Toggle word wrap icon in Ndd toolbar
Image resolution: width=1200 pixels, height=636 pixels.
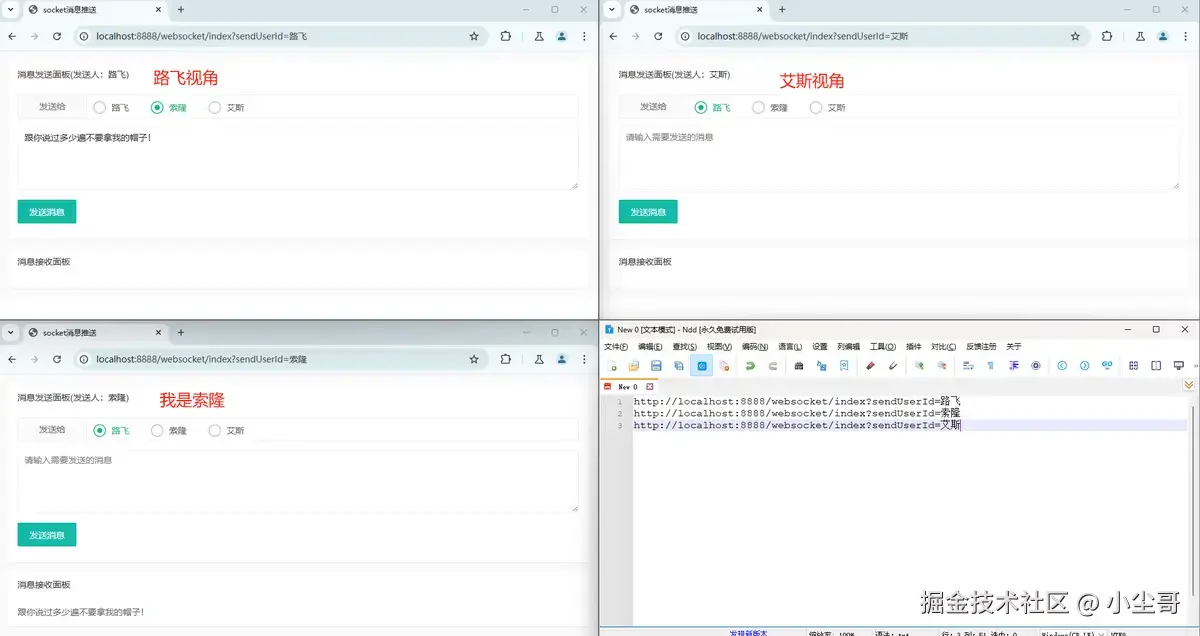click(968, 365)
